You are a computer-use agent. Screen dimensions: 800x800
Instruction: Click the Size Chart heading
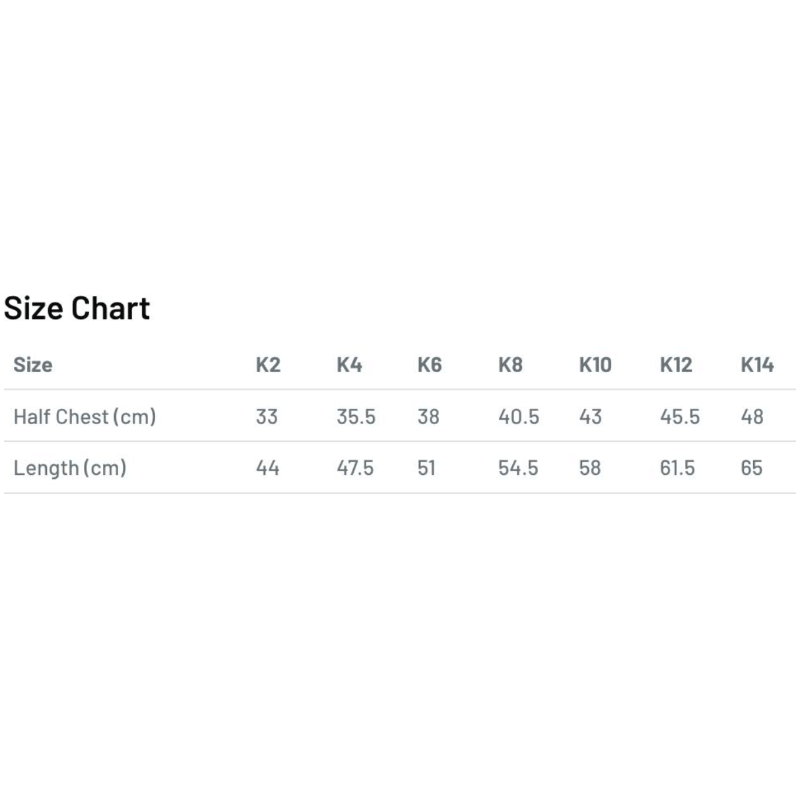77,308
